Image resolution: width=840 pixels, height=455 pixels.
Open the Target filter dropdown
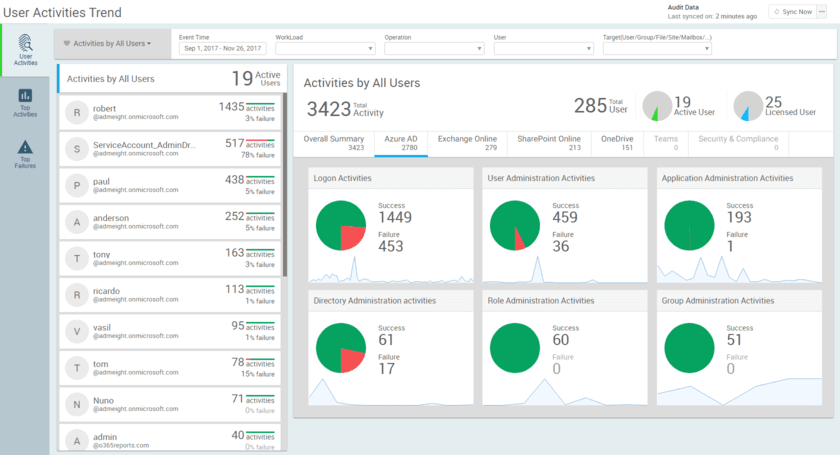(657, 48)
